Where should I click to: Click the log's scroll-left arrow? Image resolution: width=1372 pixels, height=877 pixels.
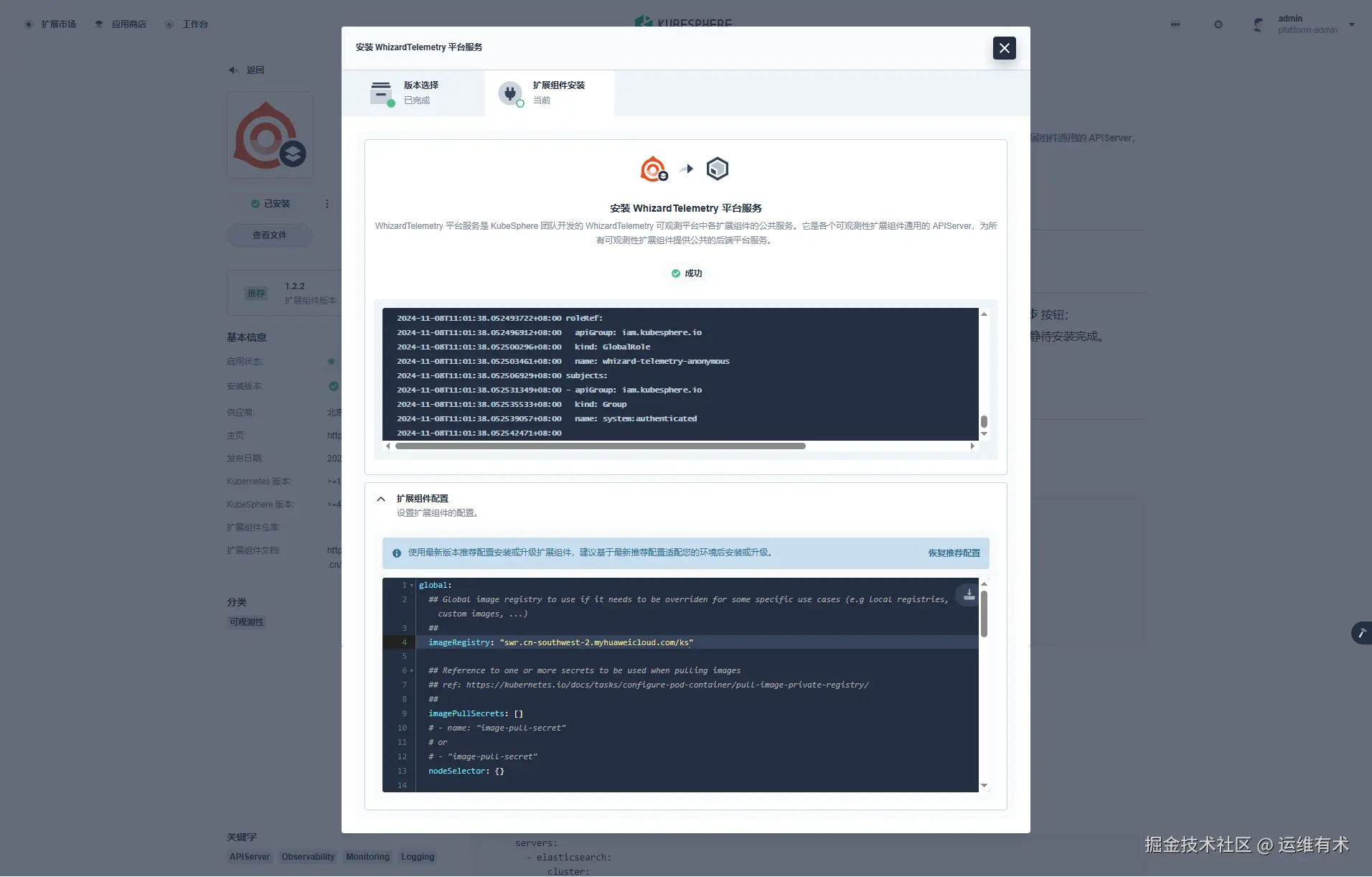click(388, 446)
